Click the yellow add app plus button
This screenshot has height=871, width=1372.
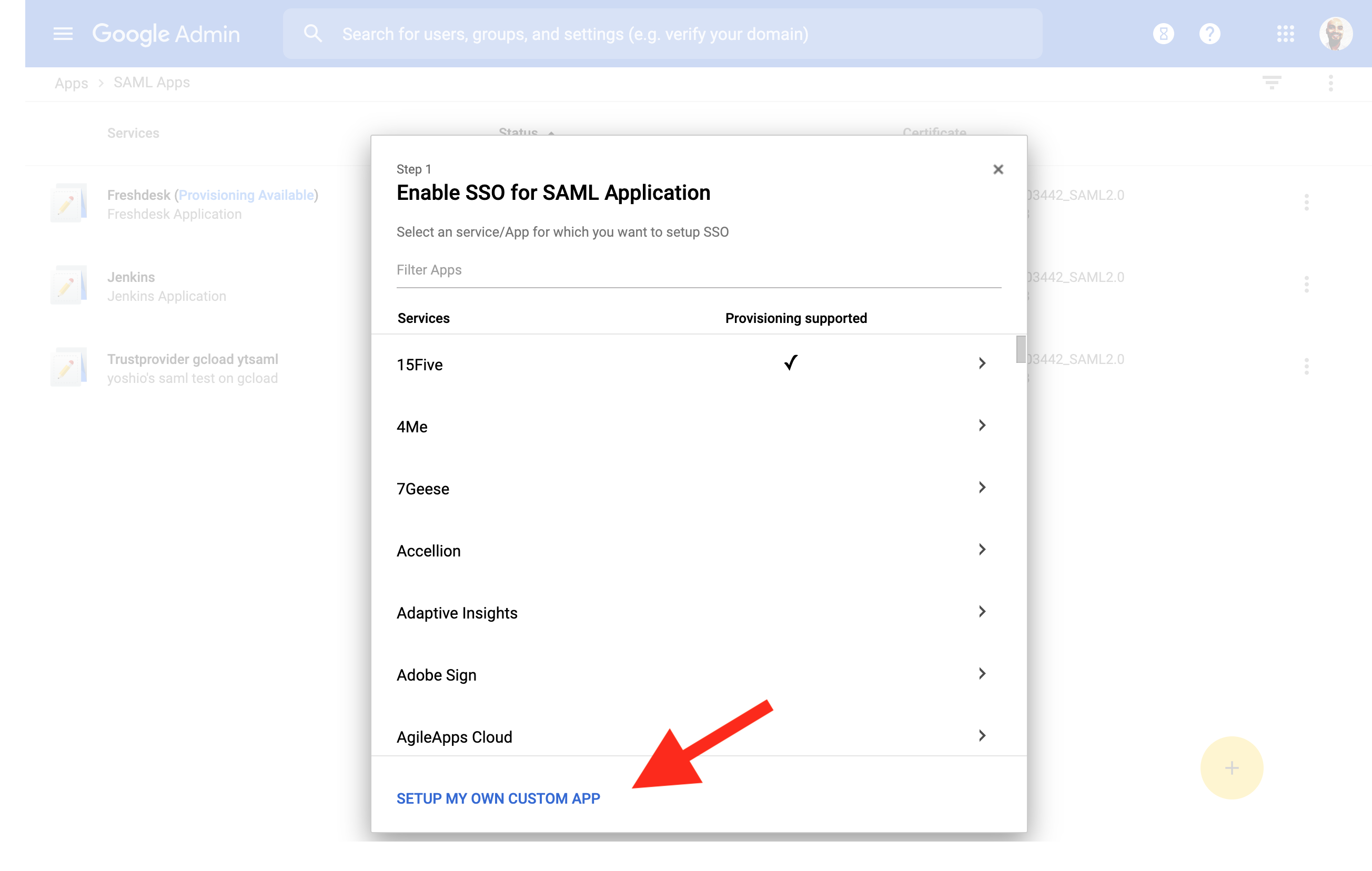(x=1231, y=767)
